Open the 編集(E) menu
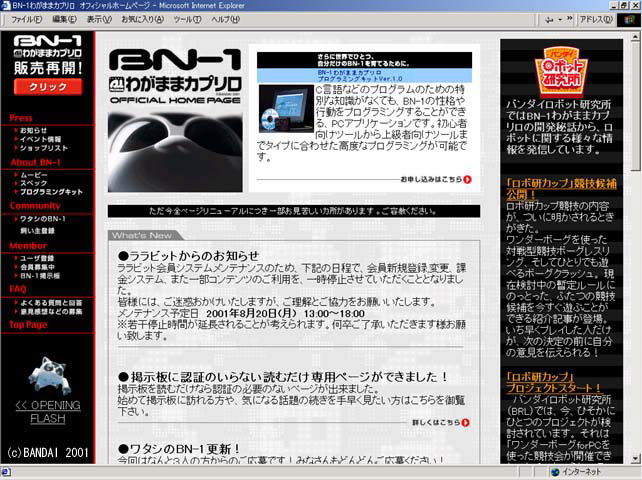This screenshot has height=480, width=642. 64,19
